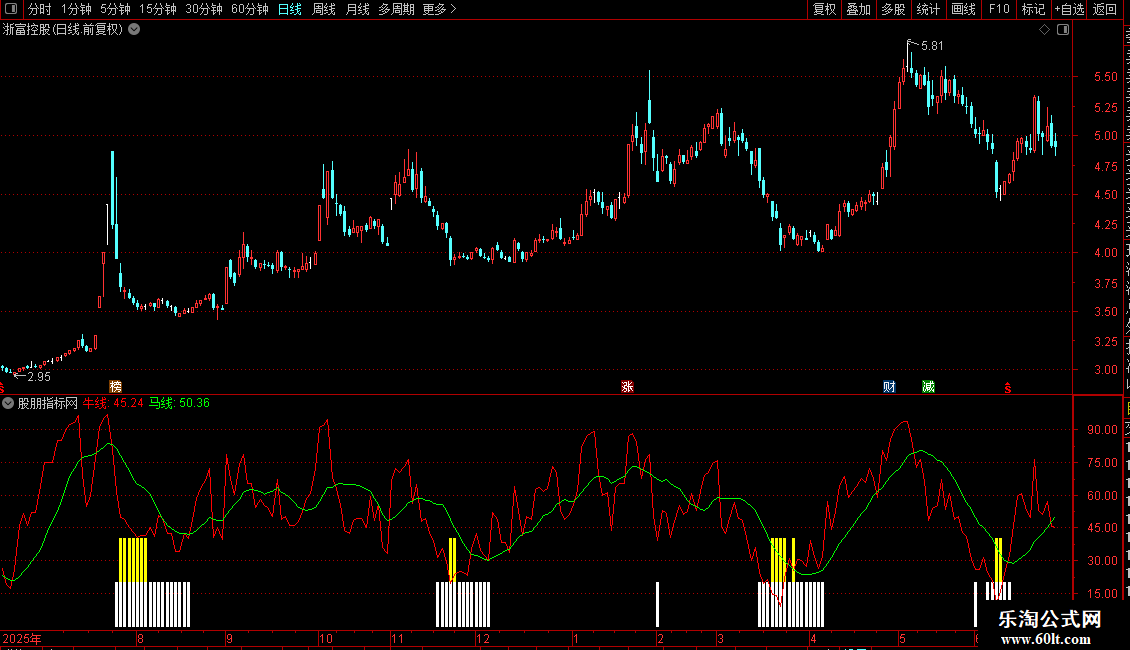1130x650 pixels.
Task: Click the 马线: 50.36 readout
Action: pyautogui.click(x=179, y=404)
